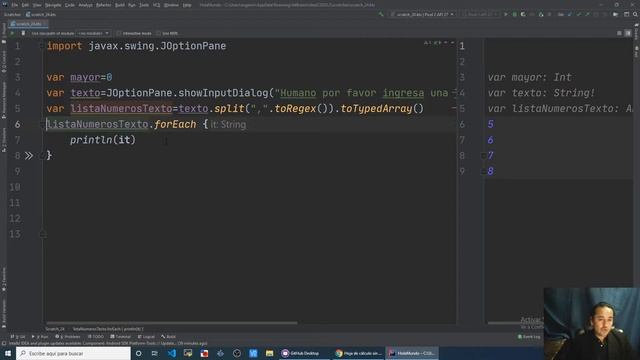
Task: Click the Git update project arrow icon
Action: pos(570,14)
